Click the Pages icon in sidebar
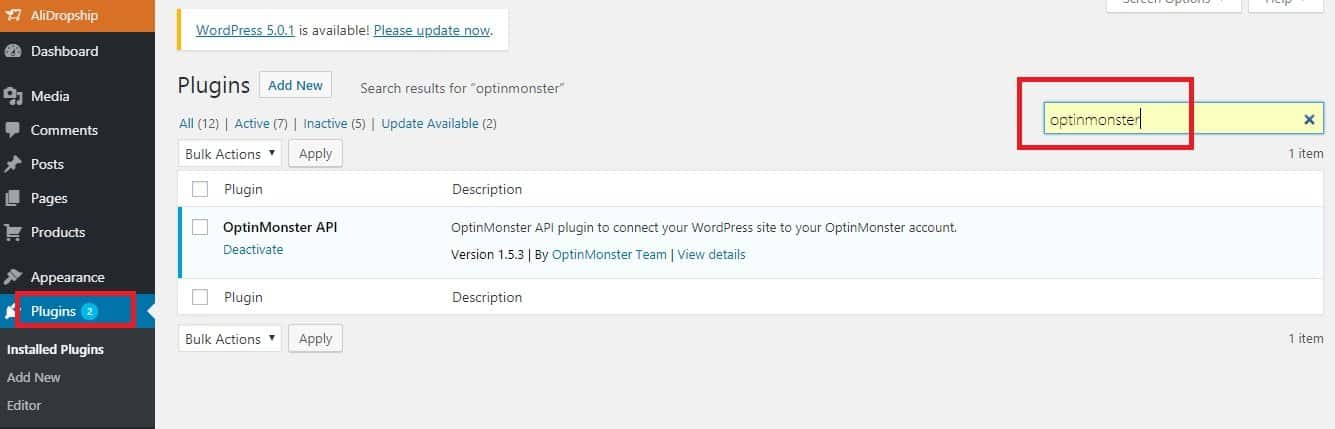The image size is (1335, 429). tap(13, 198)
